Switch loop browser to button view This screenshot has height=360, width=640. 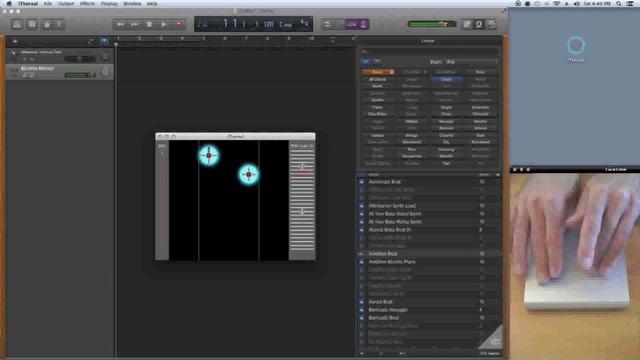click(366, 62)
